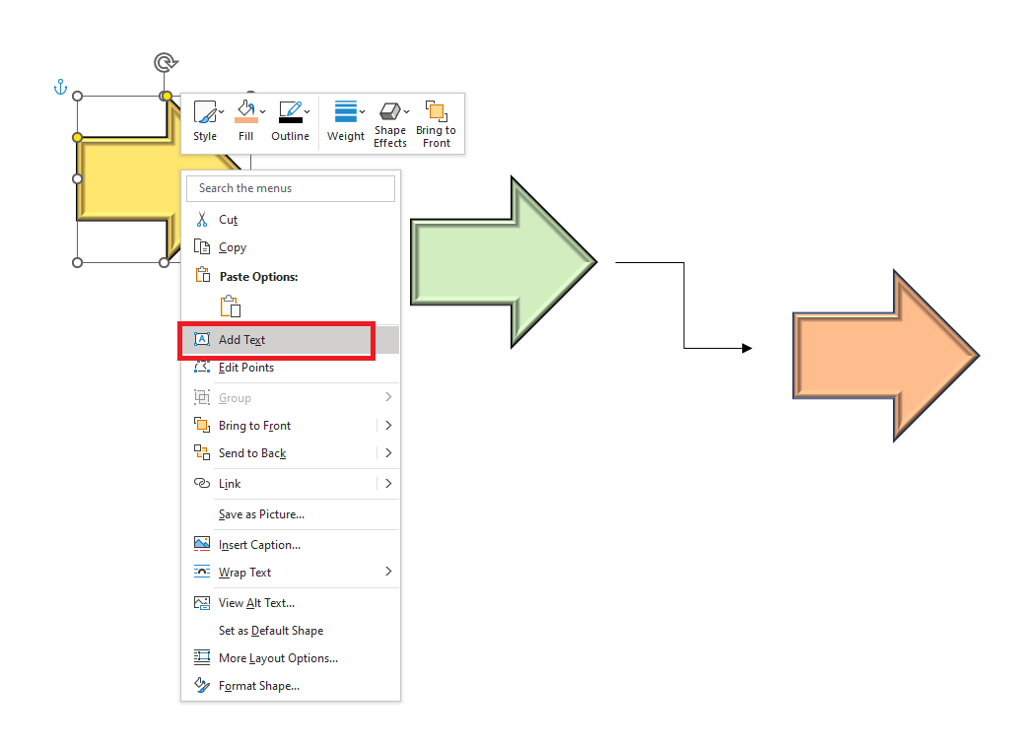Click the picture icon beside Insert Caption
This screenshot has width=1024, height=747.
(x=202, y=543)
